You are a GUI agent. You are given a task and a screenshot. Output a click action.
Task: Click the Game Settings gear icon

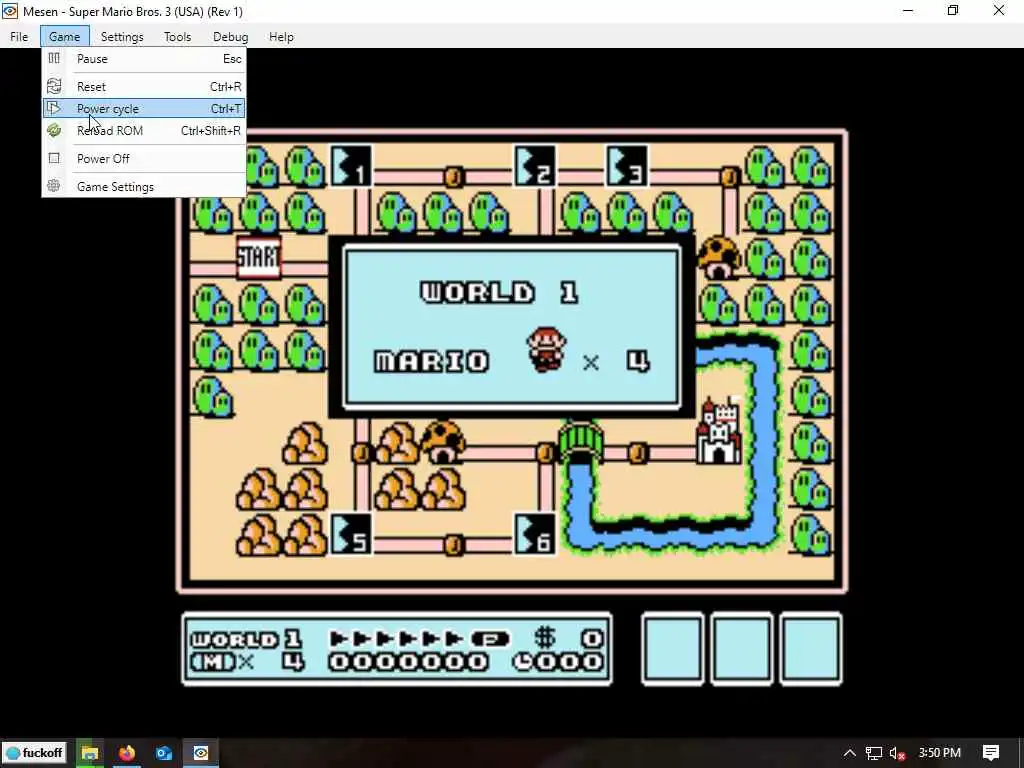coord(54,186)
